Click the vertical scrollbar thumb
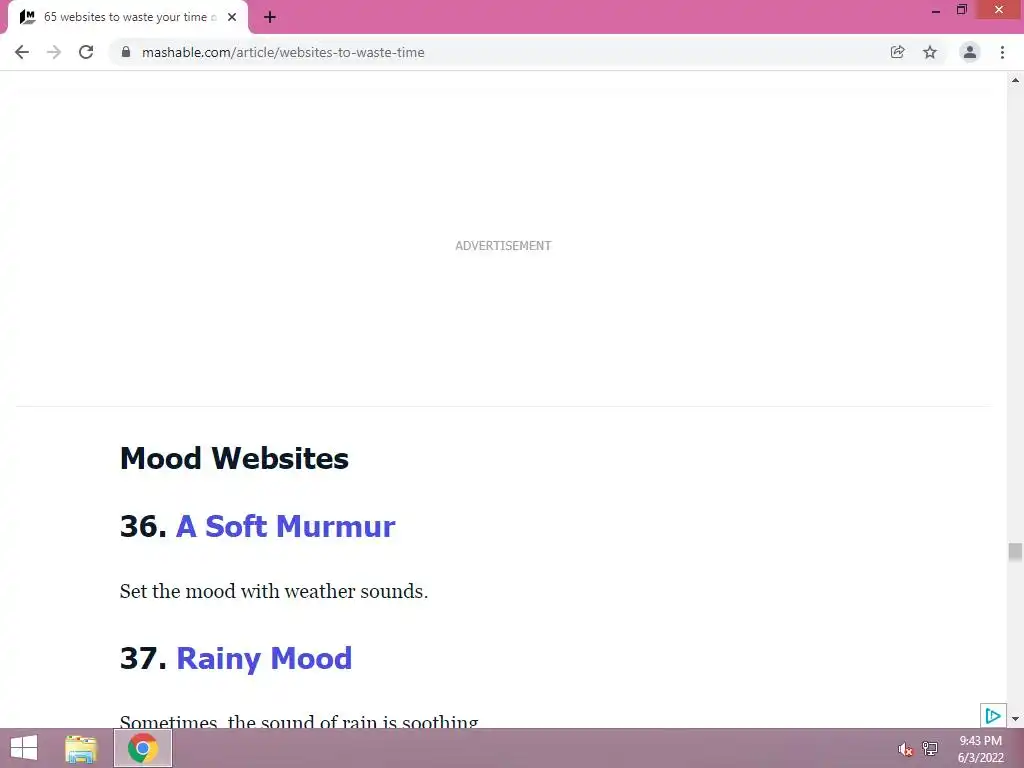The image size is (1024, 768). point(1015,552)
